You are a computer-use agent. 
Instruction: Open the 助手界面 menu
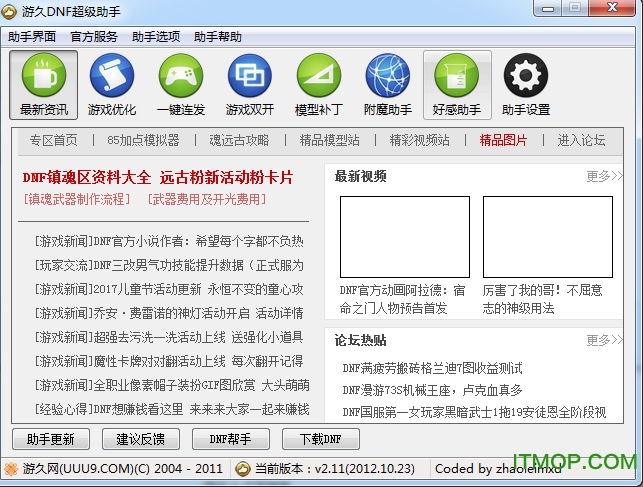(32, 37)
